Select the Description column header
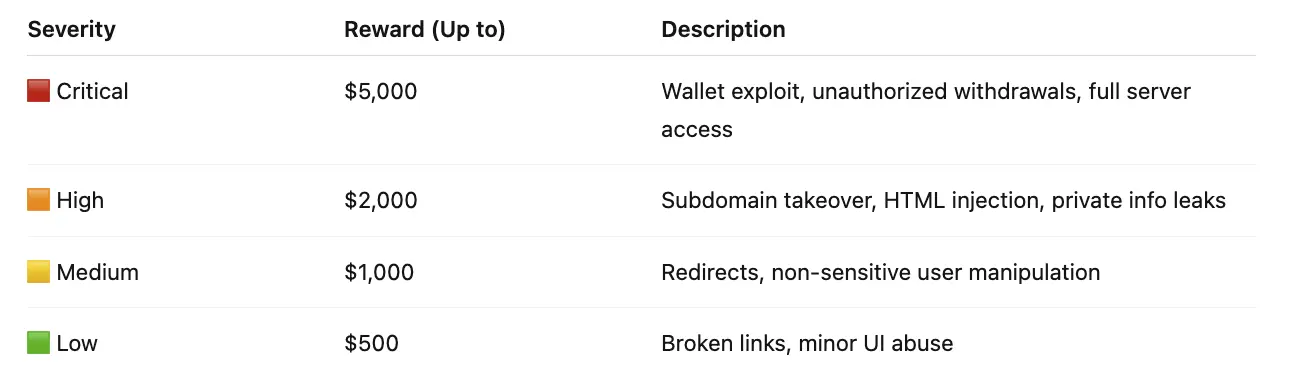The image size is (1294, 390). pyautogui.click(x=723, y=30)
